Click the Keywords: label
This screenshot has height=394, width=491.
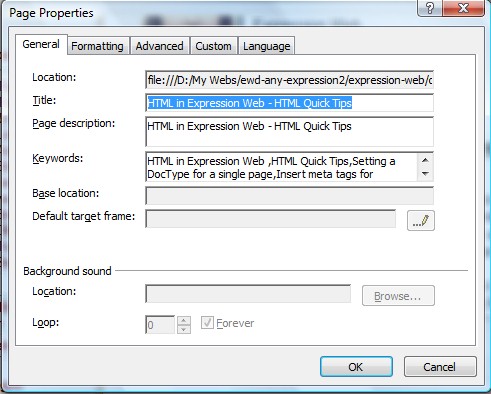58,158
